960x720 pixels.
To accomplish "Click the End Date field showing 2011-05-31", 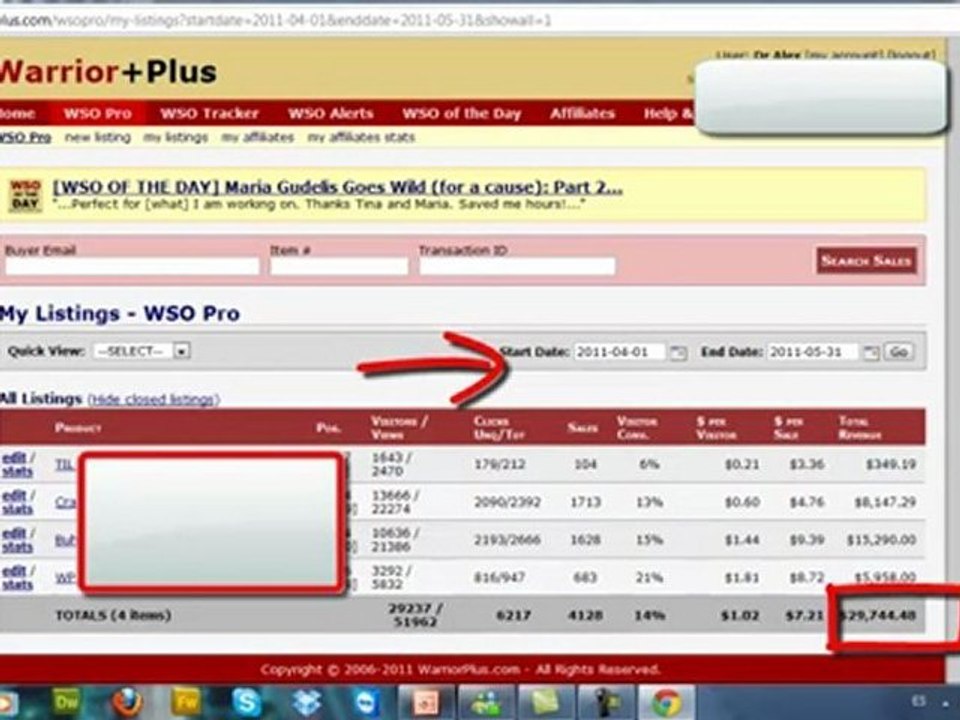I will point(812,352).
